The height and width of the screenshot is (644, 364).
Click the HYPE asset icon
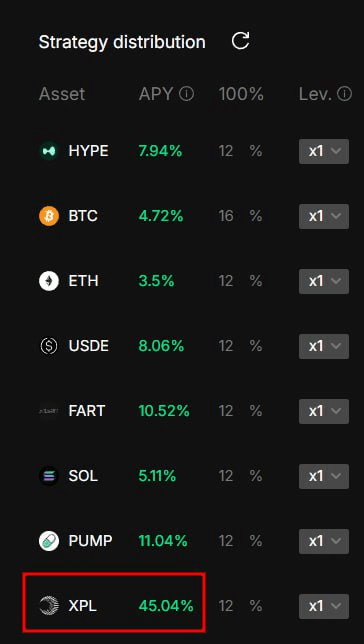(x=49, y=151)
